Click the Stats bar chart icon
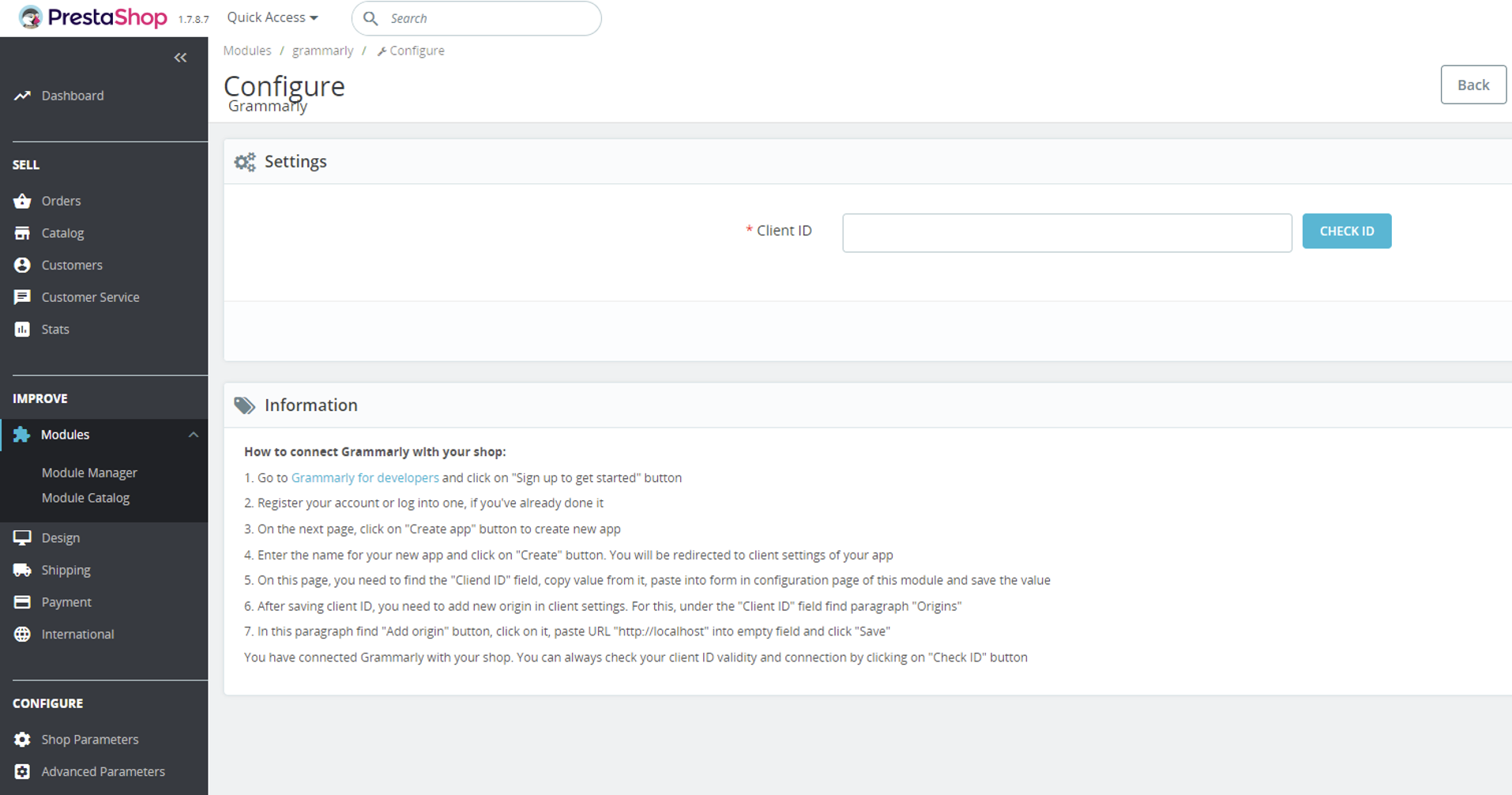This screenshot has width=1512, height=795. 22,330
